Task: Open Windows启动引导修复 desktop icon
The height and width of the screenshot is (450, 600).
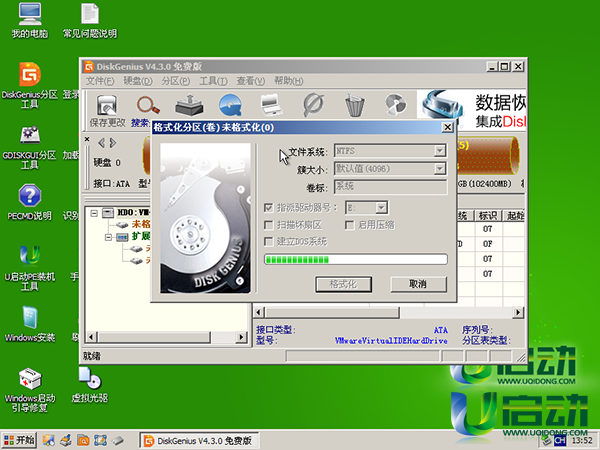Action: coord(30,390)
